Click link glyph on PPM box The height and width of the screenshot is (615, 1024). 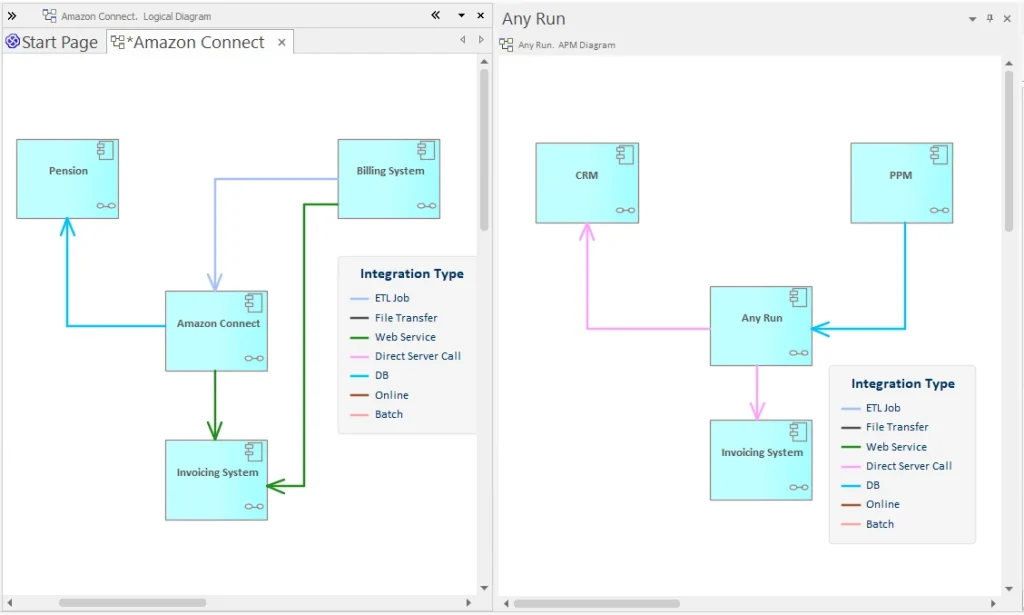tap(939, 210)
